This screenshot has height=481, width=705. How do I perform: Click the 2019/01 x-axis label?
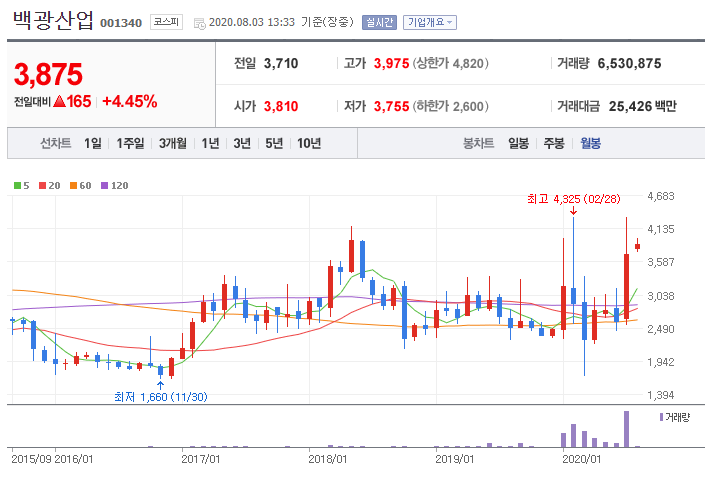(x=454, y=459)
